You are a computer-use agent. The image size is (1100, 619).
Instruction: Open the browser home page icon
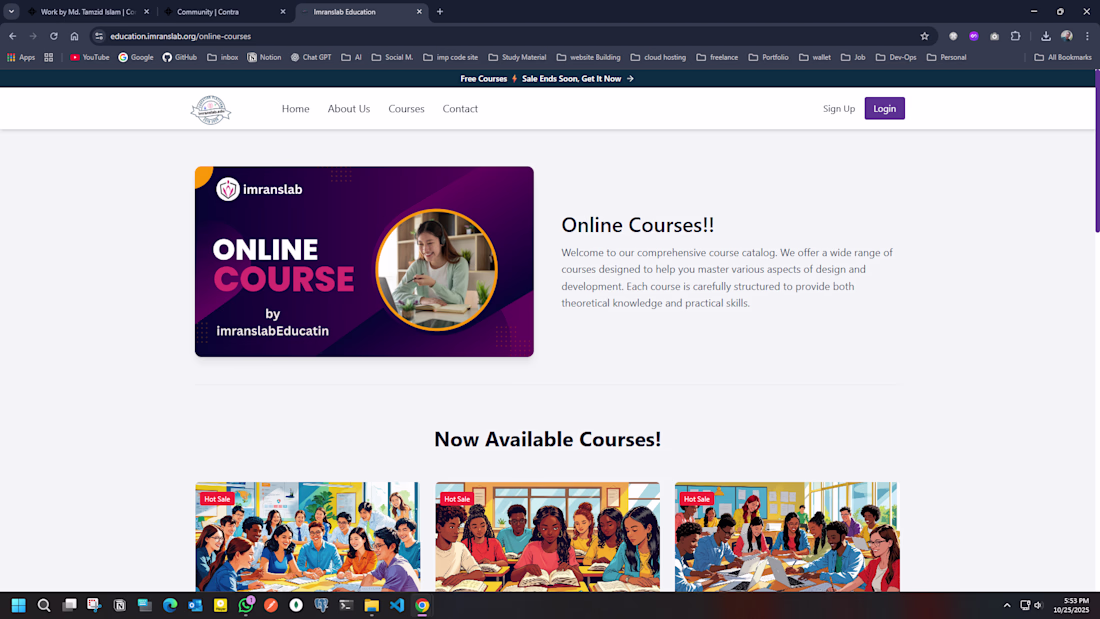(x=74, y=36)
